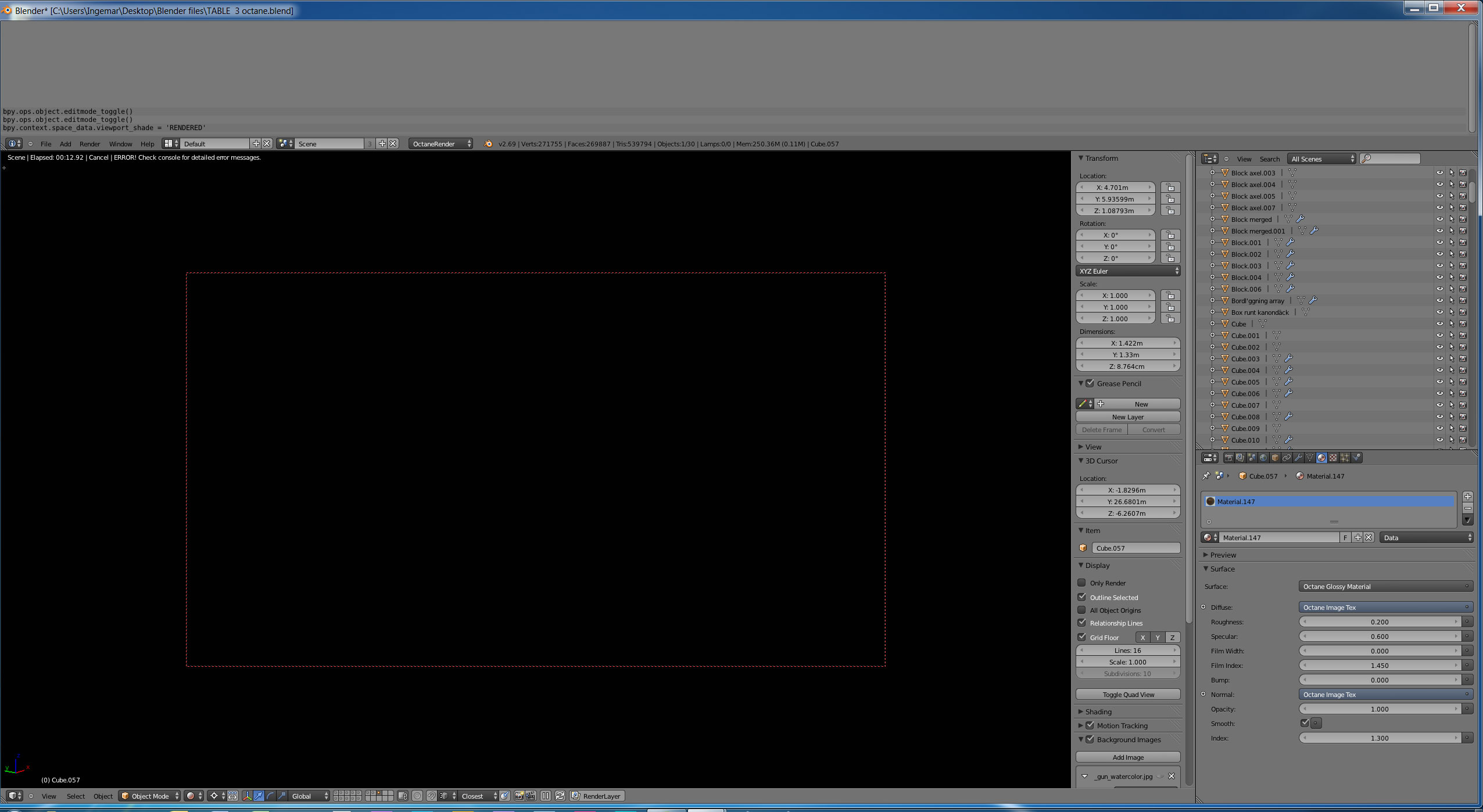
Task: Open the Render menu
Action: pyautogui.click(x=89, y=143)
